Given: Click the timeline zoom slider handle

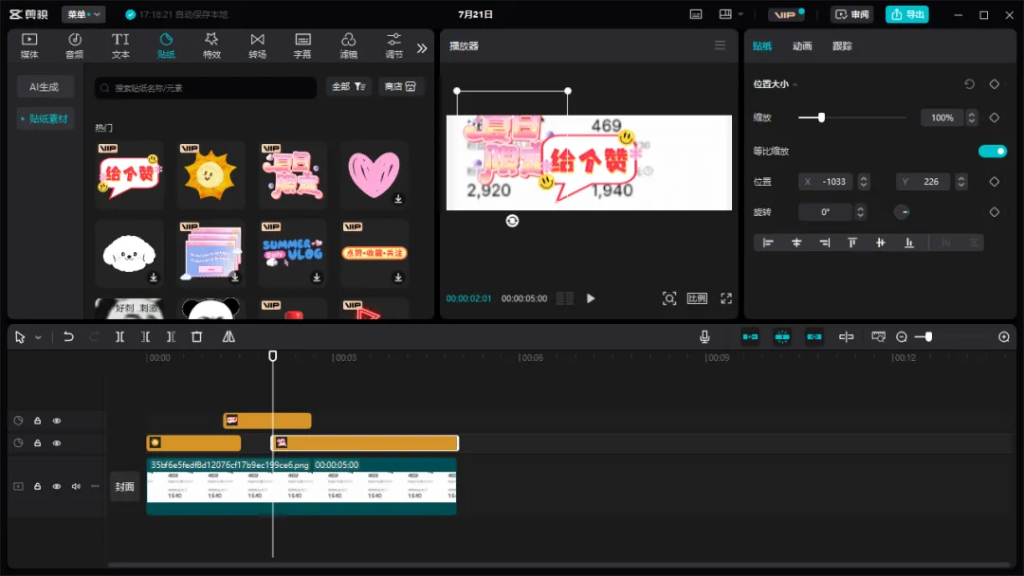Looking at the screenshot, I should coord(928,337).
